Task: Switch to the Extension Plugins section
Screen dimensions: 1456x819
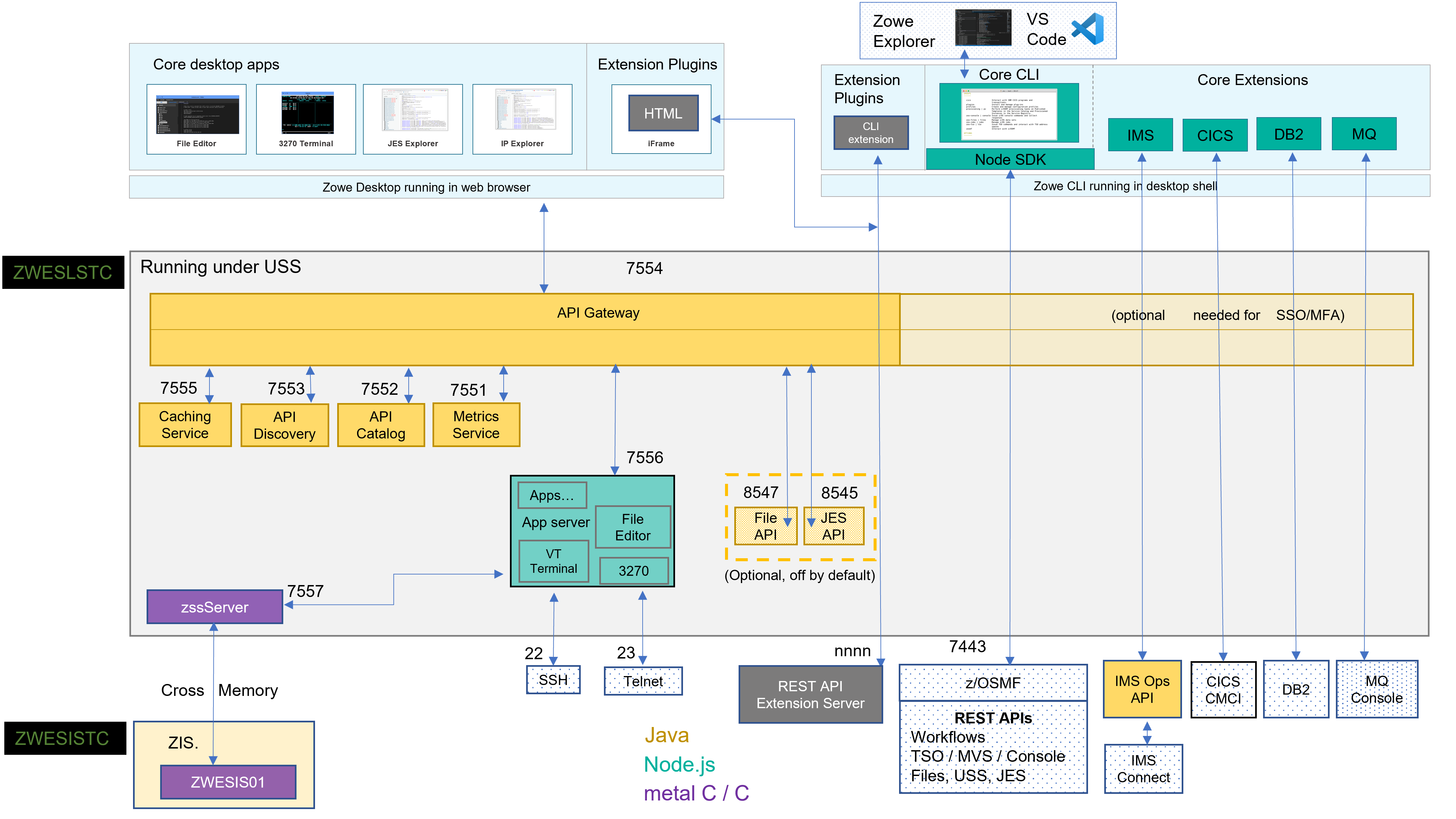Action: coord(657,64)
